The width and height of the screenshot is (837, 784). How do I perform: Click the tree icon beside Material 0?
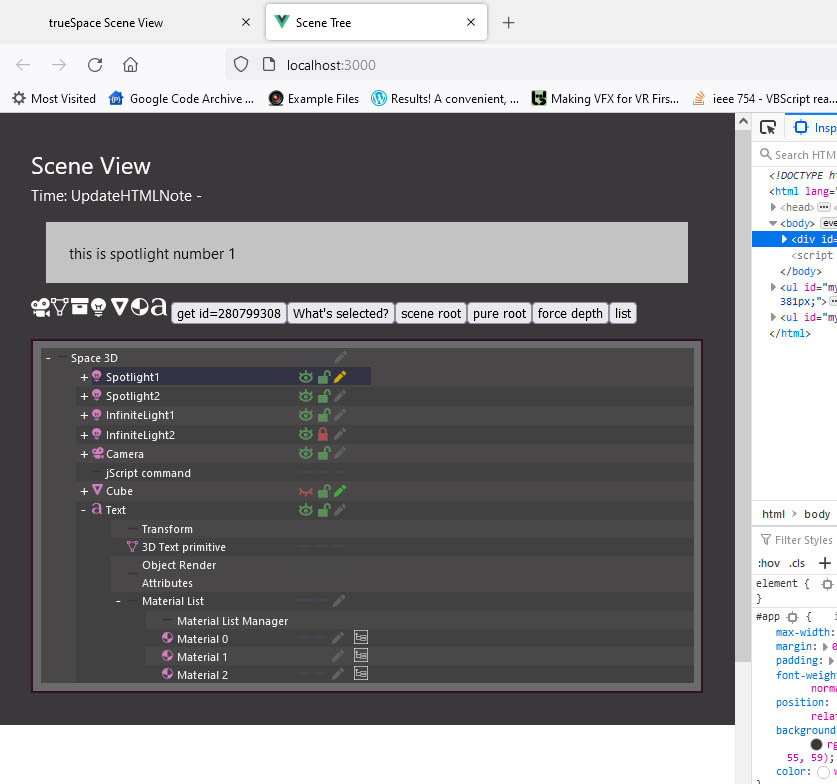[x=361, y=638]
